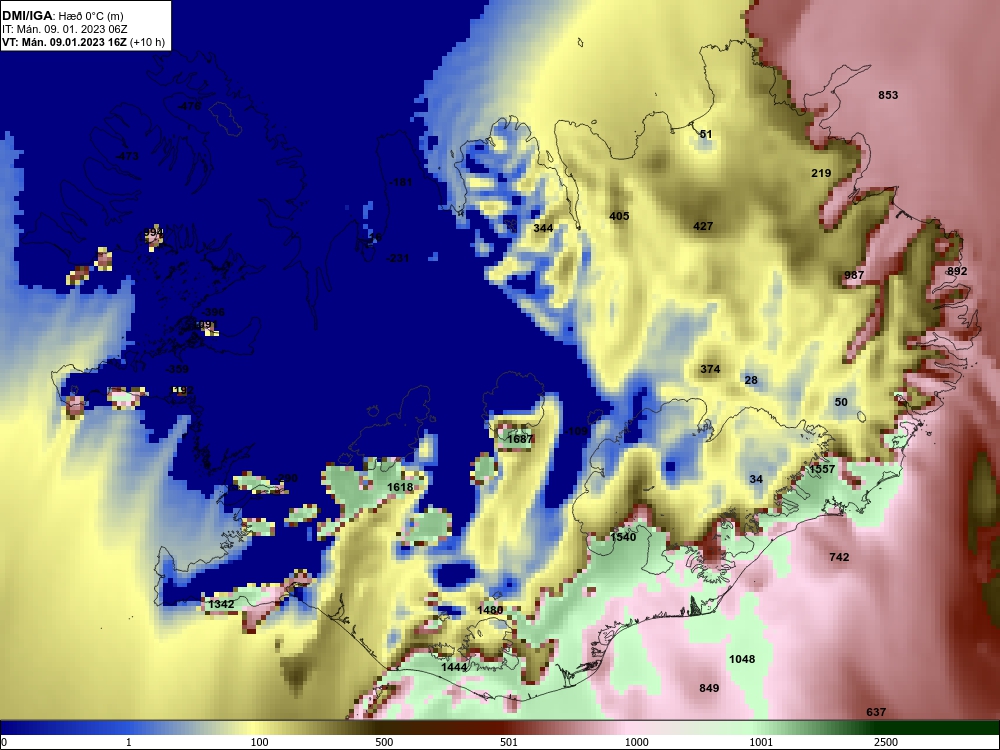The width and height of the screenshot is (1000, 750).
Task: Click the 427 value on the map
Action: tap(703, 226)
